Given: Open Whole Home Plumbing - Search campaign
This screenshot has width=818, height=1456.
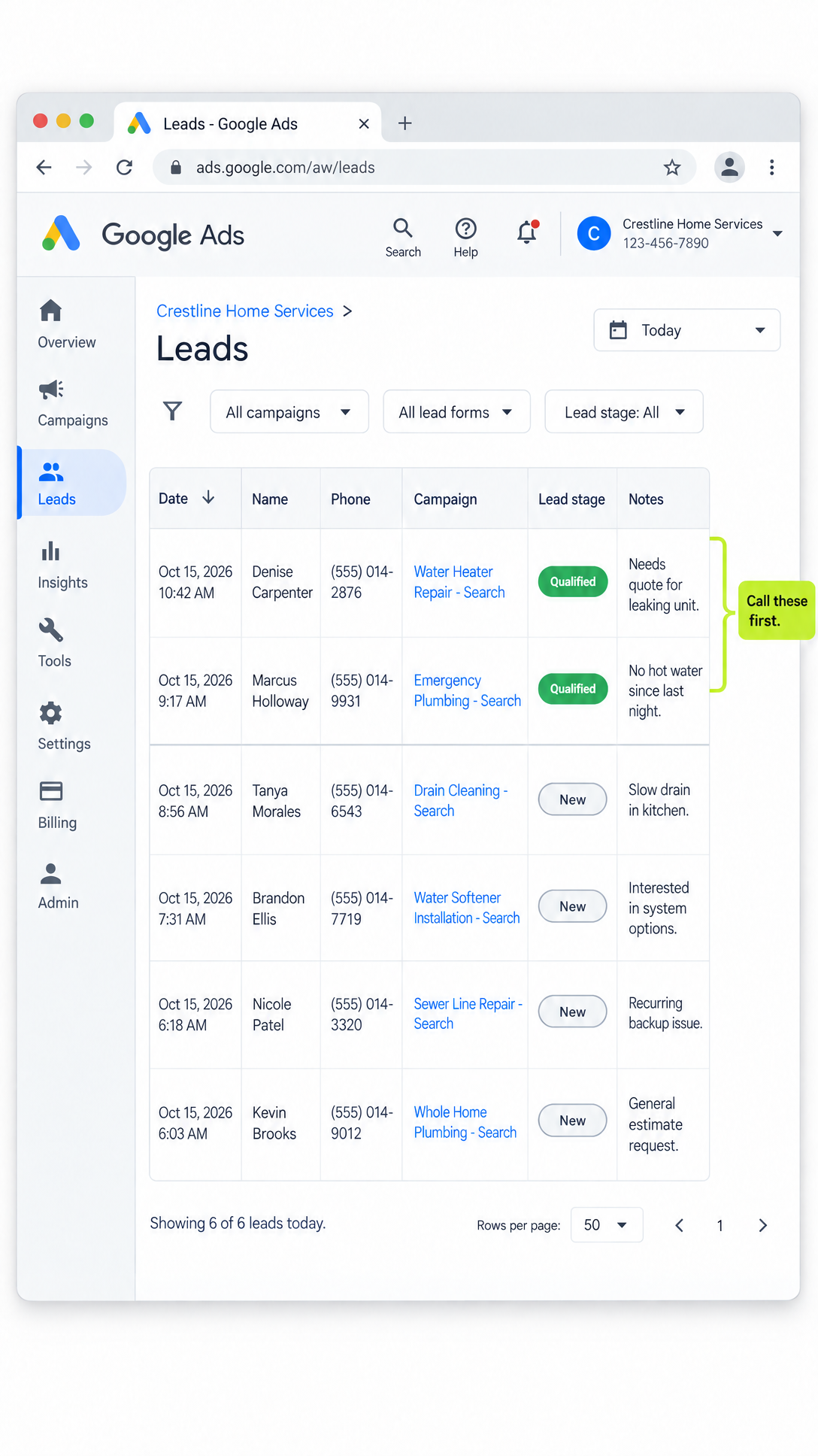Looking at the screenshot, I should (x=465, y=1122).
